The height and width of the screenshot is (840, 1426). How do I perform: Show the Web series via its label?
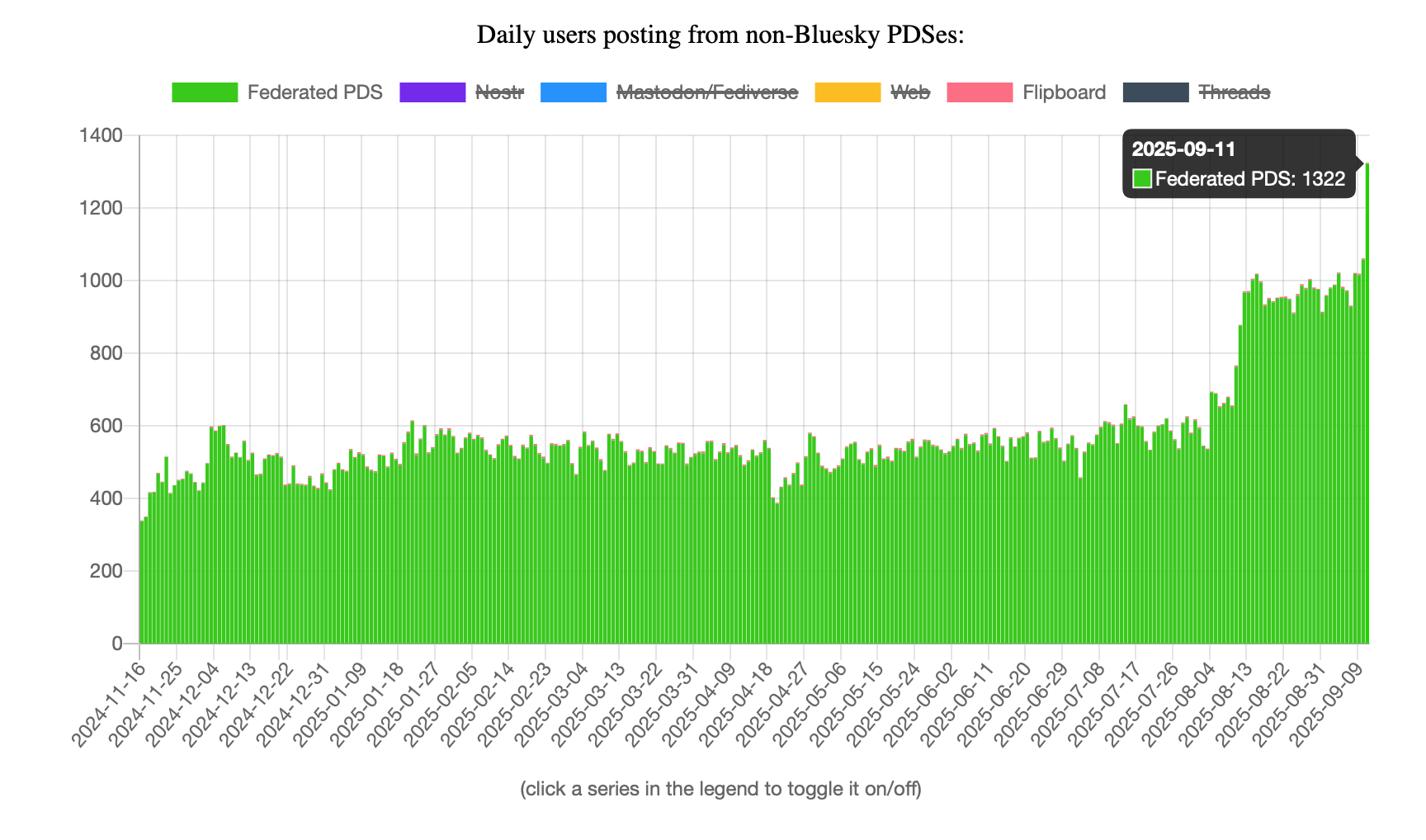[x=910, y=92]
